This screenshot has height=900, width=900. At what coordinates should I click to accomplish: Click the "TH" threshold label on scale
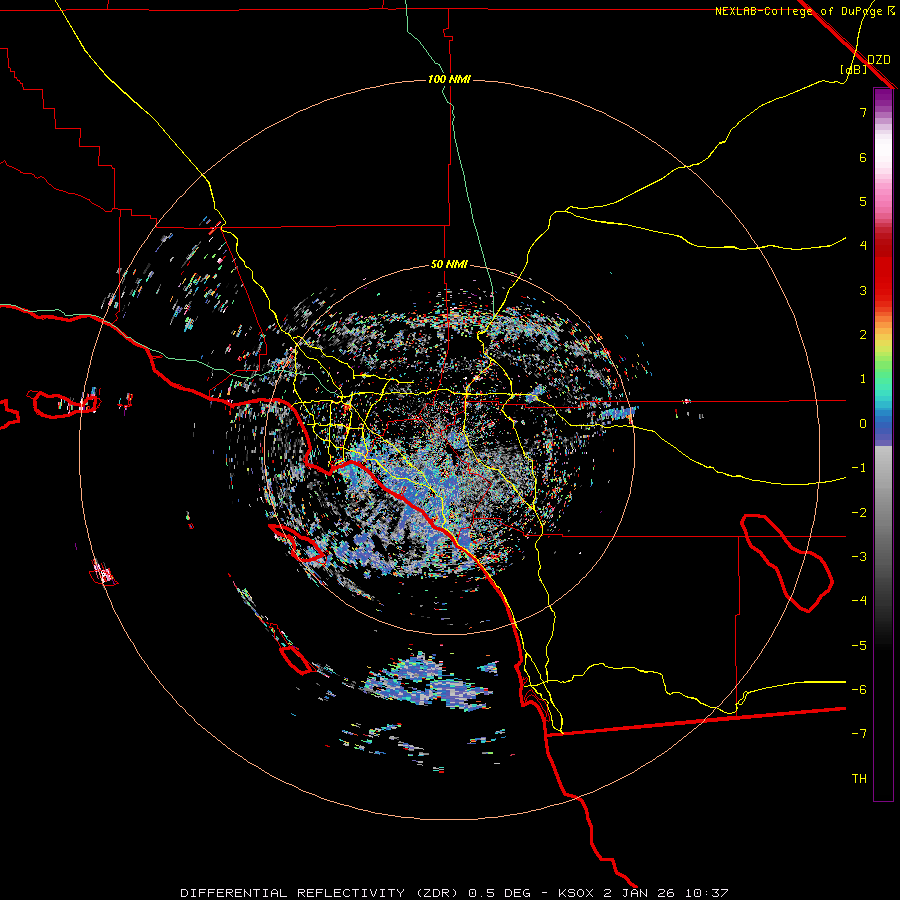click(859, 779)
